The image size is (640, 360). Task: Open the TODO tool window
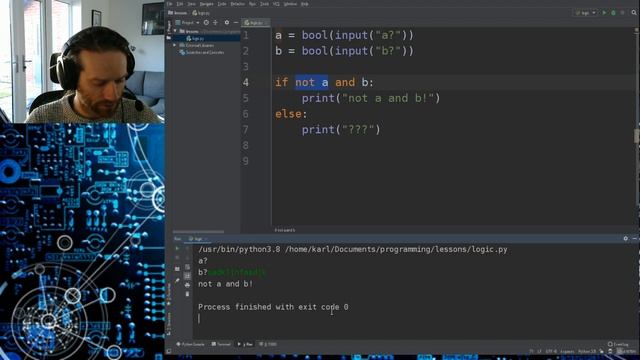pos(268,344)
